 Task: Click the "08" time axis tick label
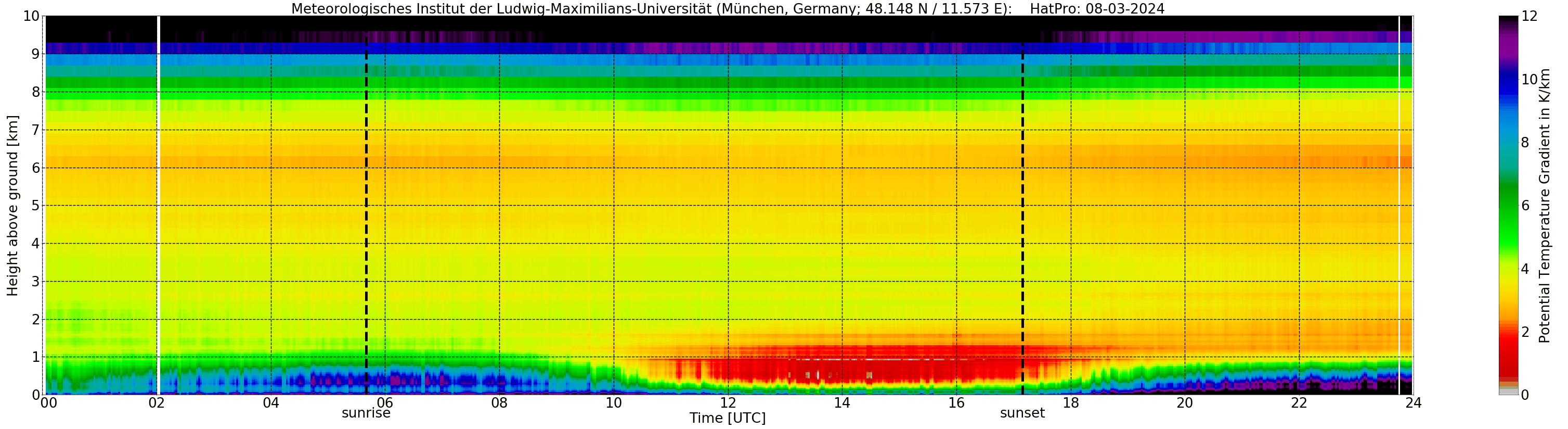(499, 403)
